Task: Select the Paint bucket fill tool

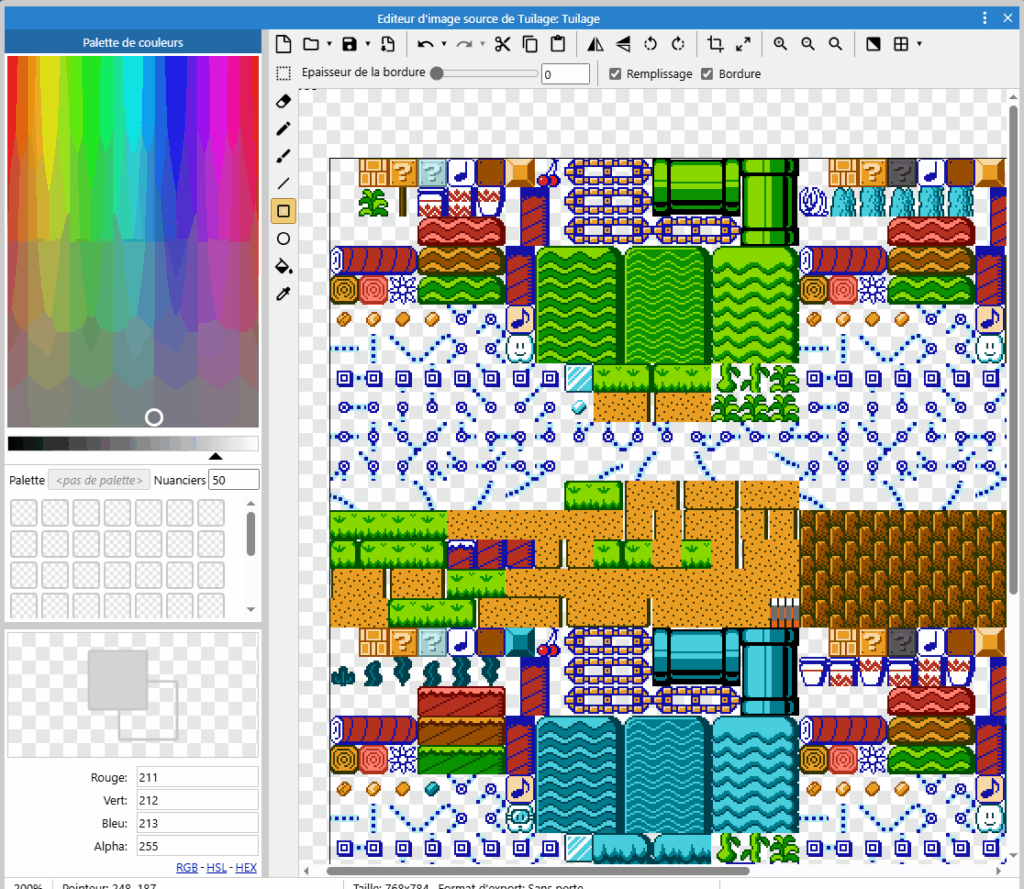Action: (283, 267)
